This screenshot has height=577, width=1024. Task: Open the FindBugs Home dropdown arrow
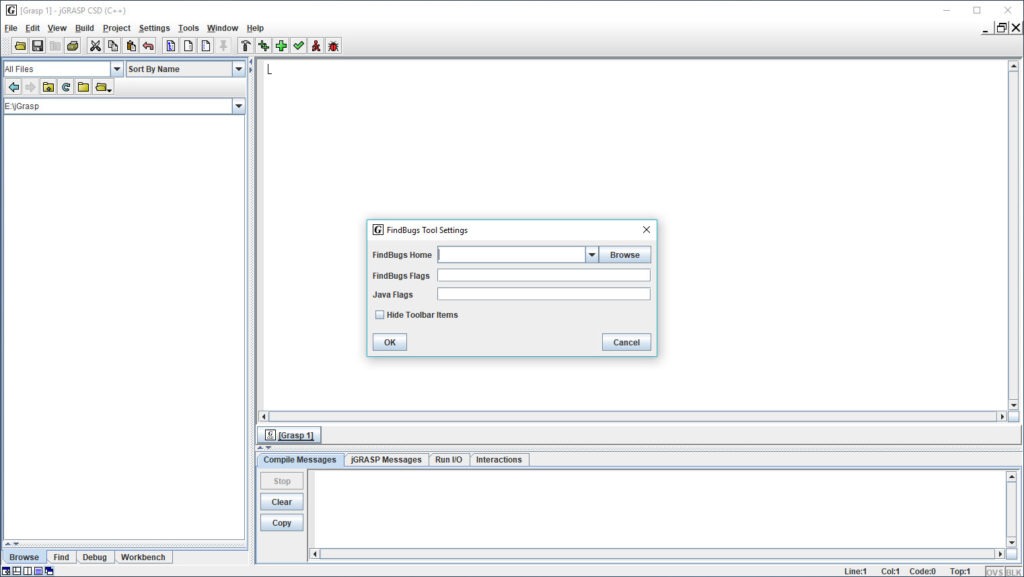(x=592, y=255)
